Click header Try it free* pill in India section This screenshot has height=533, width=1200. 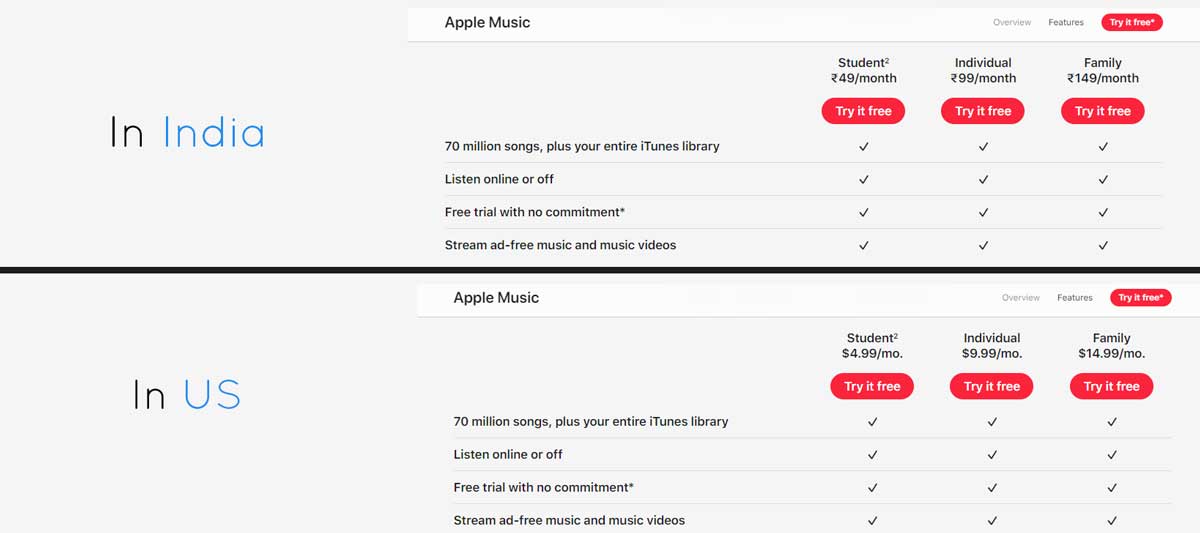click(1132, 22)
